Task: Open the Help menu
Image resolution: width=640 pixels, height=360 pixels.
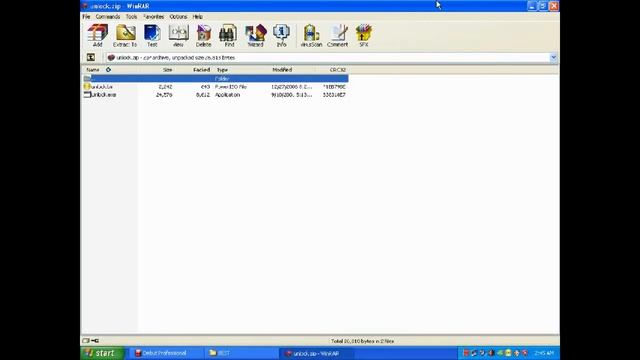Action: point(198,17)
